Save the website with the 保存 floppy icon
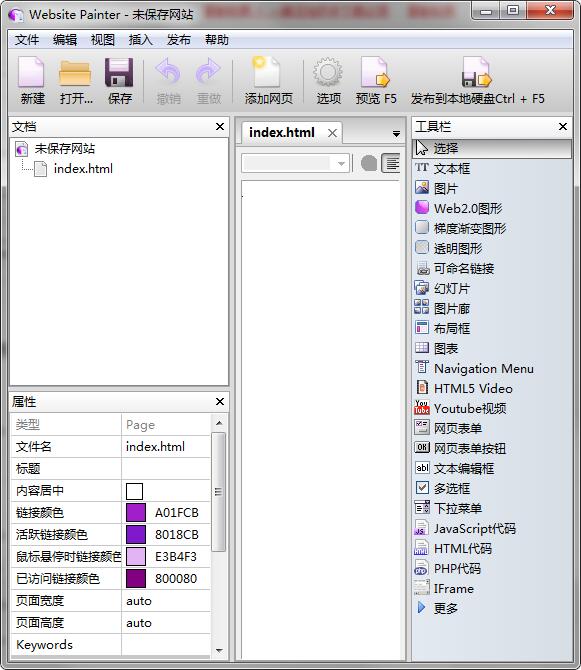Screen dimensions: 581x670 (x=119, y=80)
